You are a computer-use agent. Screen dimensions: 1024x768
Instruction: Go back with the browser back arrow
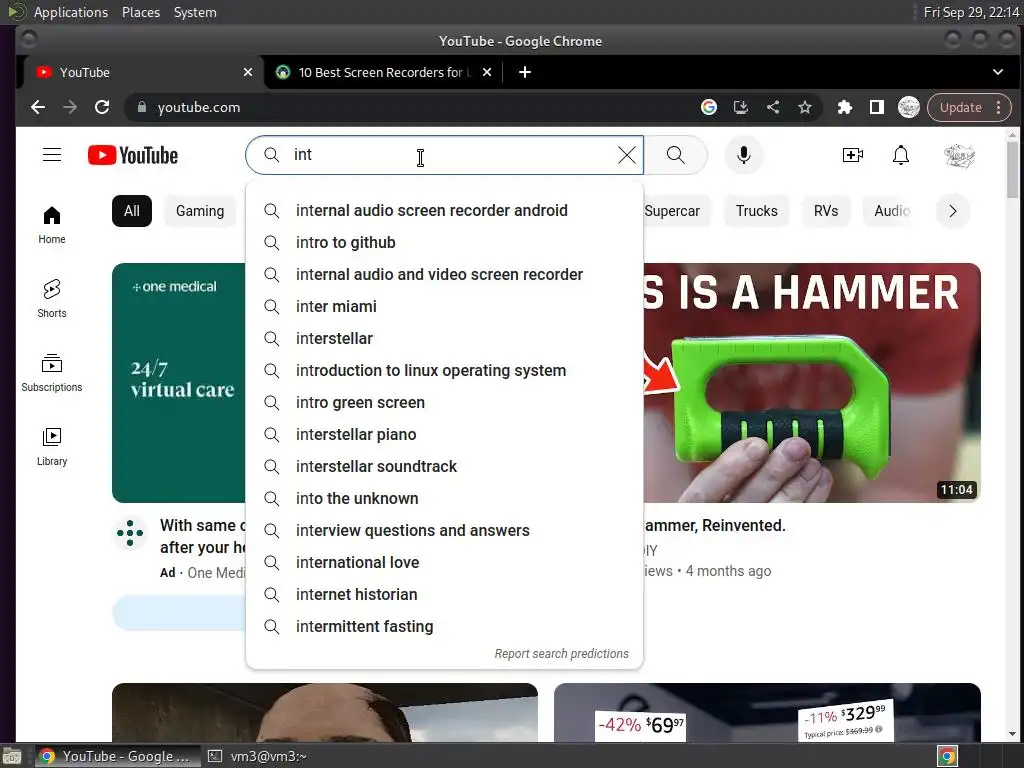[x=38, y=107]
